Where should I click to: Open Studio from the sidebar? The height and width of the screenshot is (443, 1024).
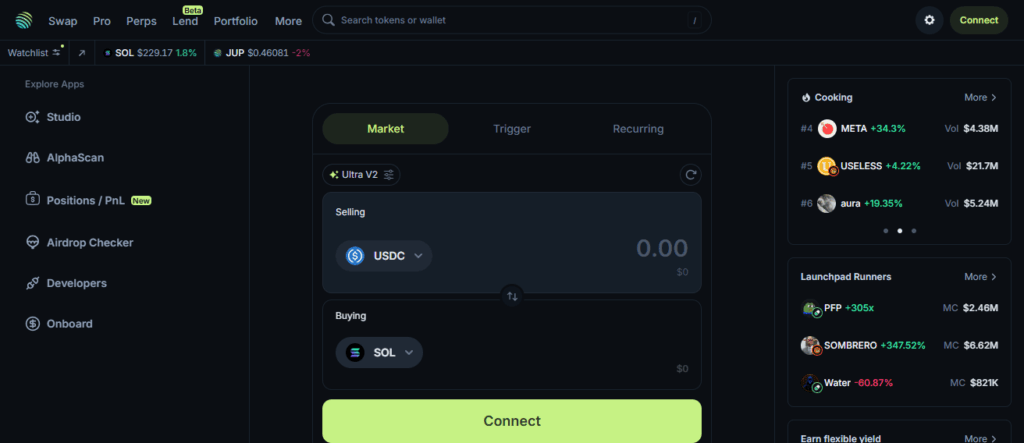coord(63,117)
